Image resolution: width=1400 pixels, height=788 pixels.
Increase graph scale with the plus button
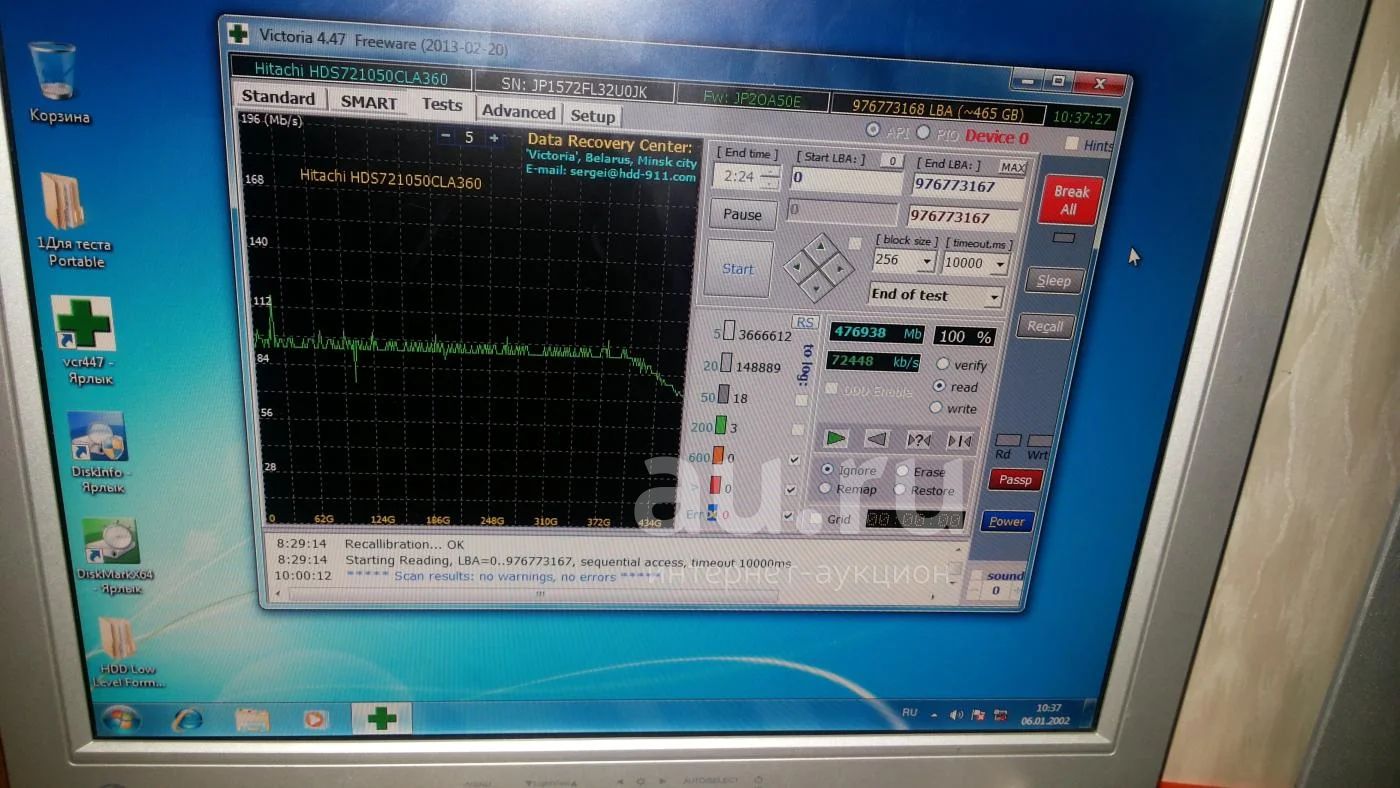tap(493, 138)
